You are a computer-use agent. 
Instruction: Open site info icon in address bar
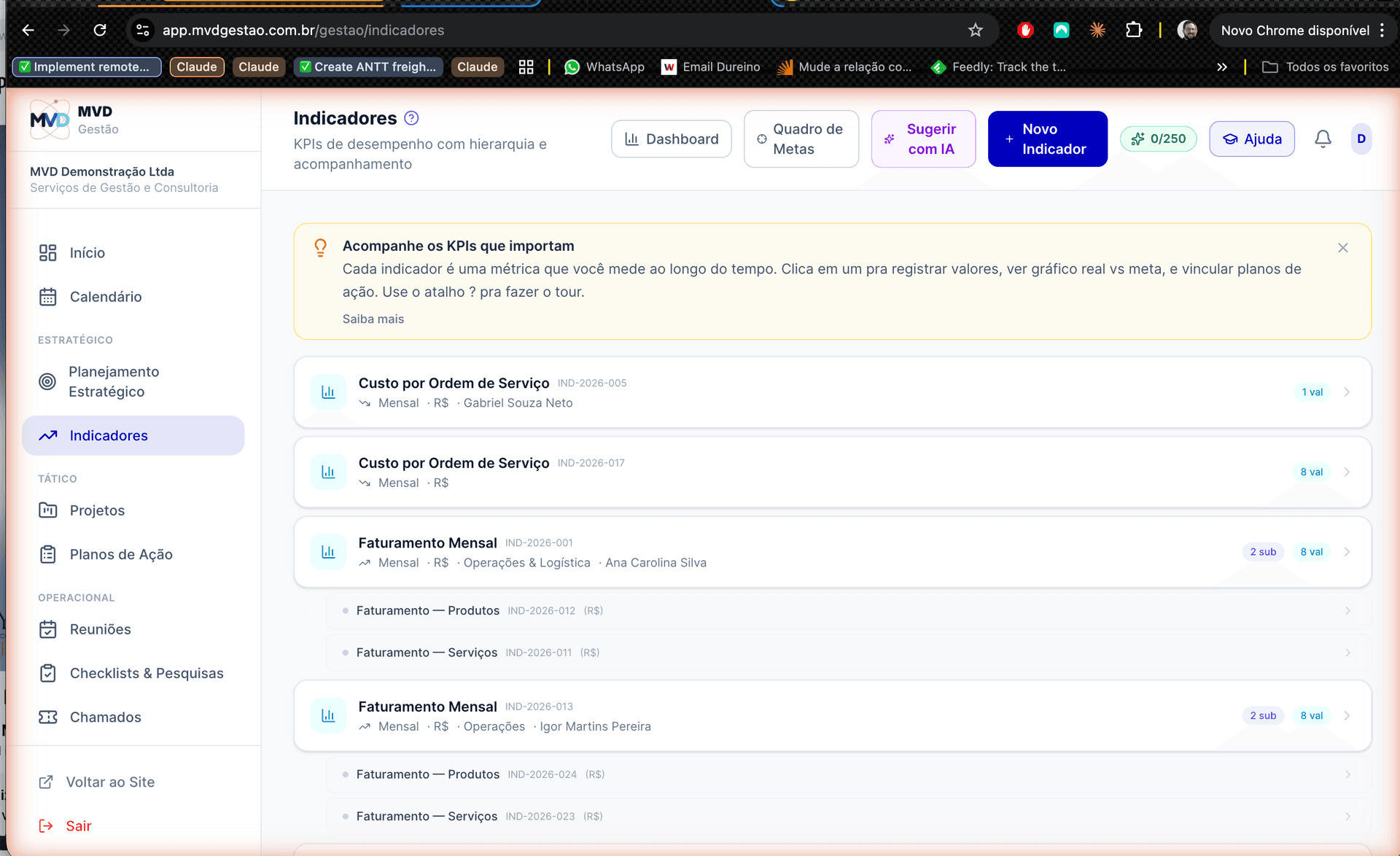143,30
